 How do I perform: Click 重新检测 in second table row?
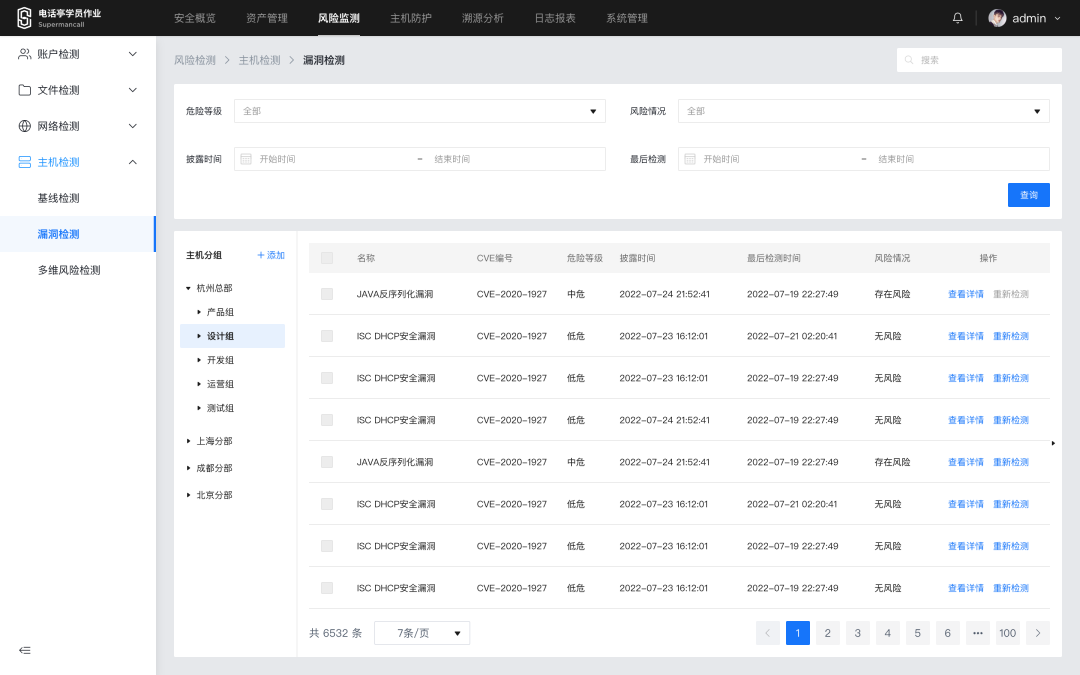[x=1010, y=336]
